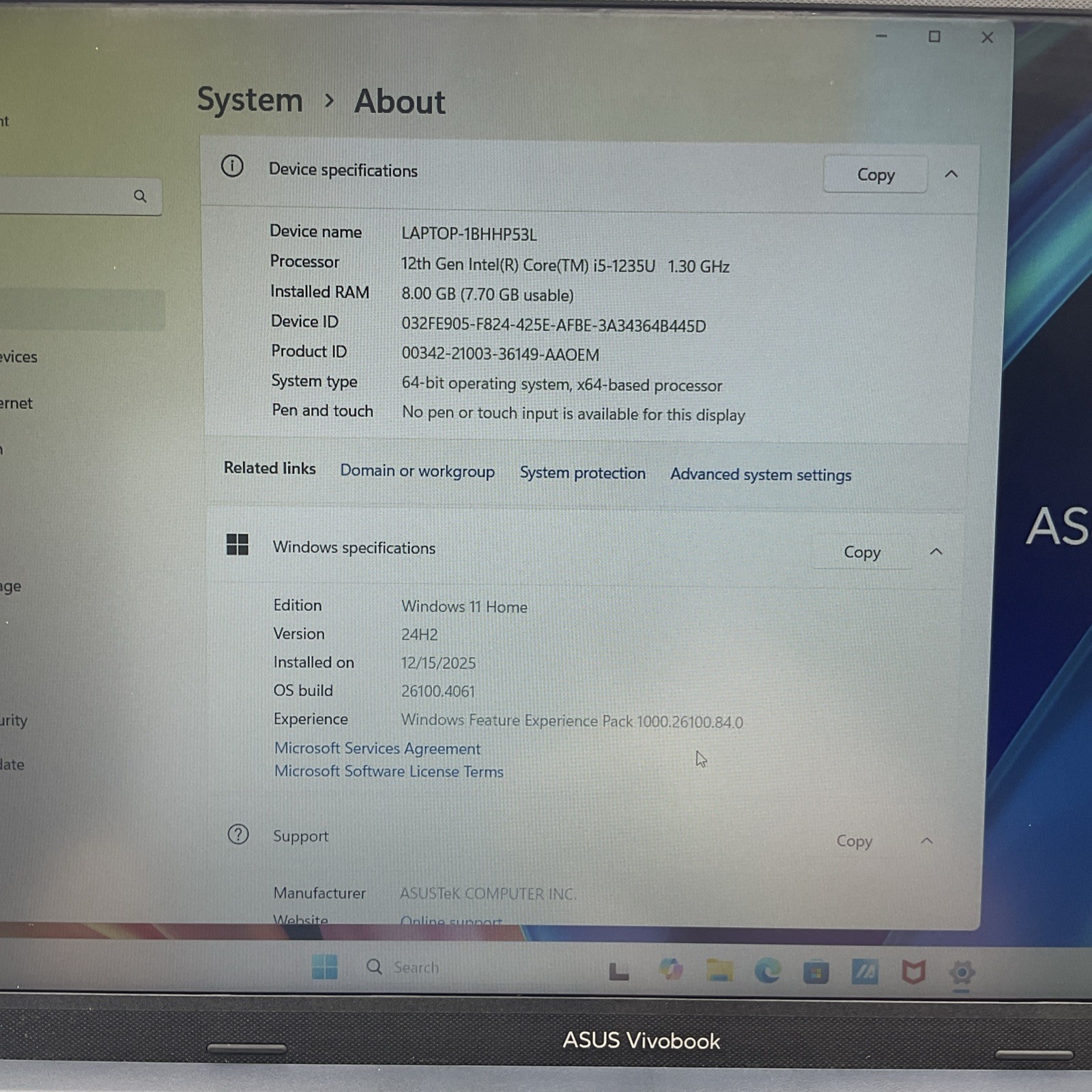Select the No pen or touch text

[x=573, y=414]
